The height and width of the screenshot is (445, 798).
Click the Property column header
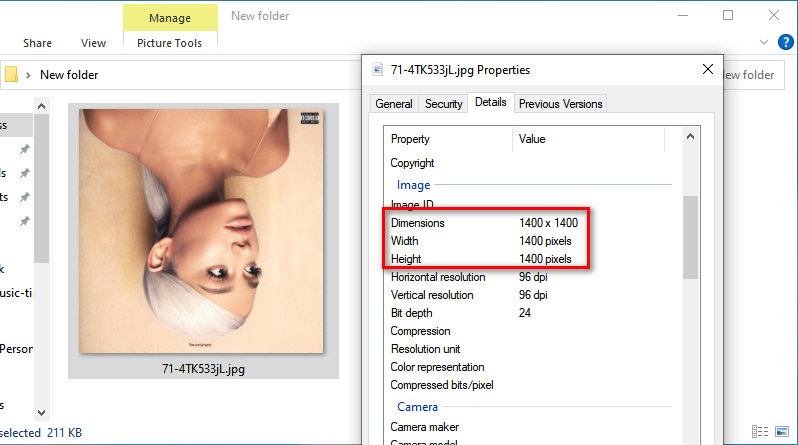pyautogui.click(x=410, y=139)
